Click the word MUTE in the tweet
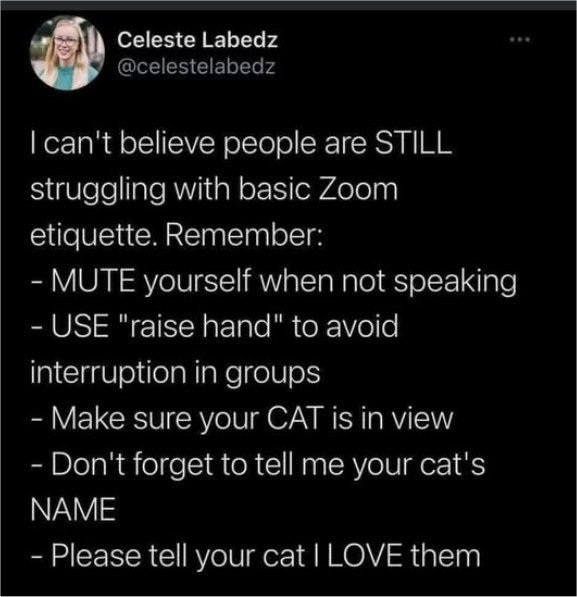 [93, 281]
